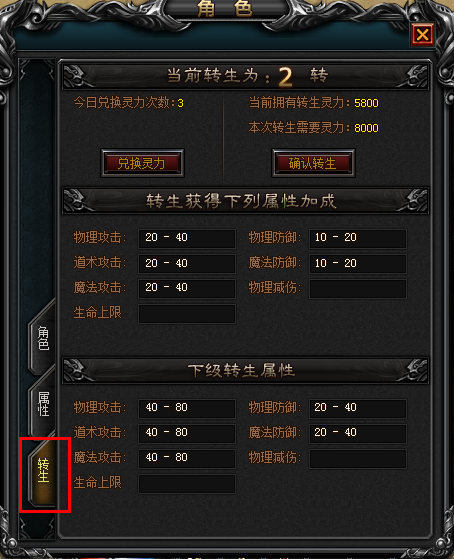Close the 角色 window with the X icon

(423, 35)
